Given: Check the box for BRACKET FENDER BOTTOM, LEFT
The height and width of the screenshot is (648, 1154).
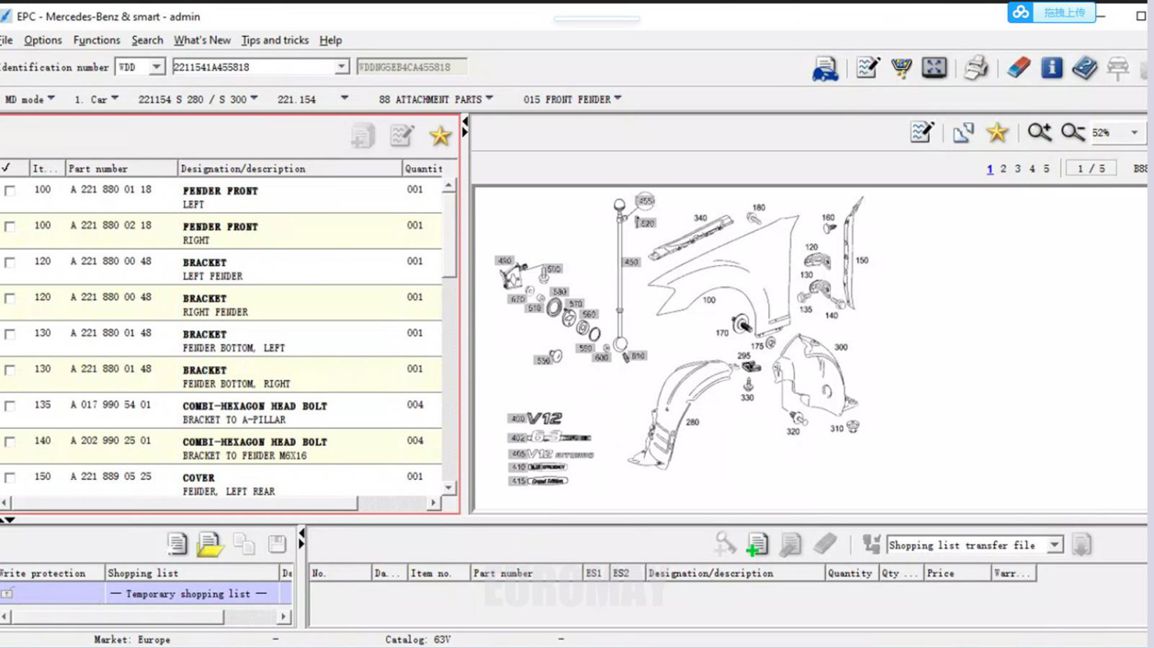Looking at the screenshot, I should [10, 334].
